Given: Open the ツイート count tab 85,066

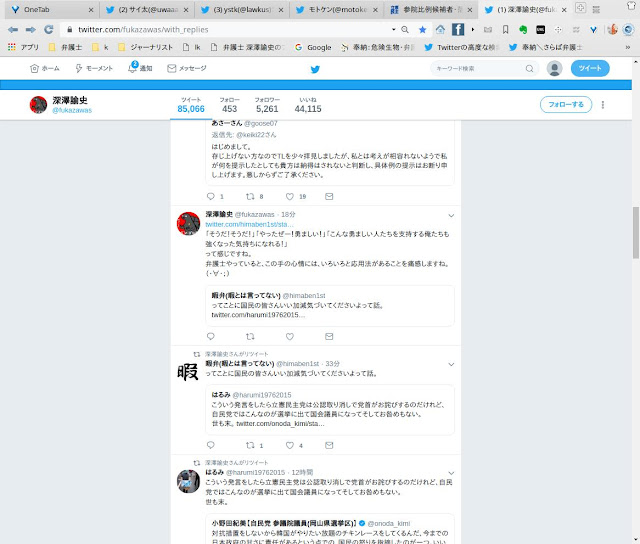Looking at the screenshot, I should point(191,105).
